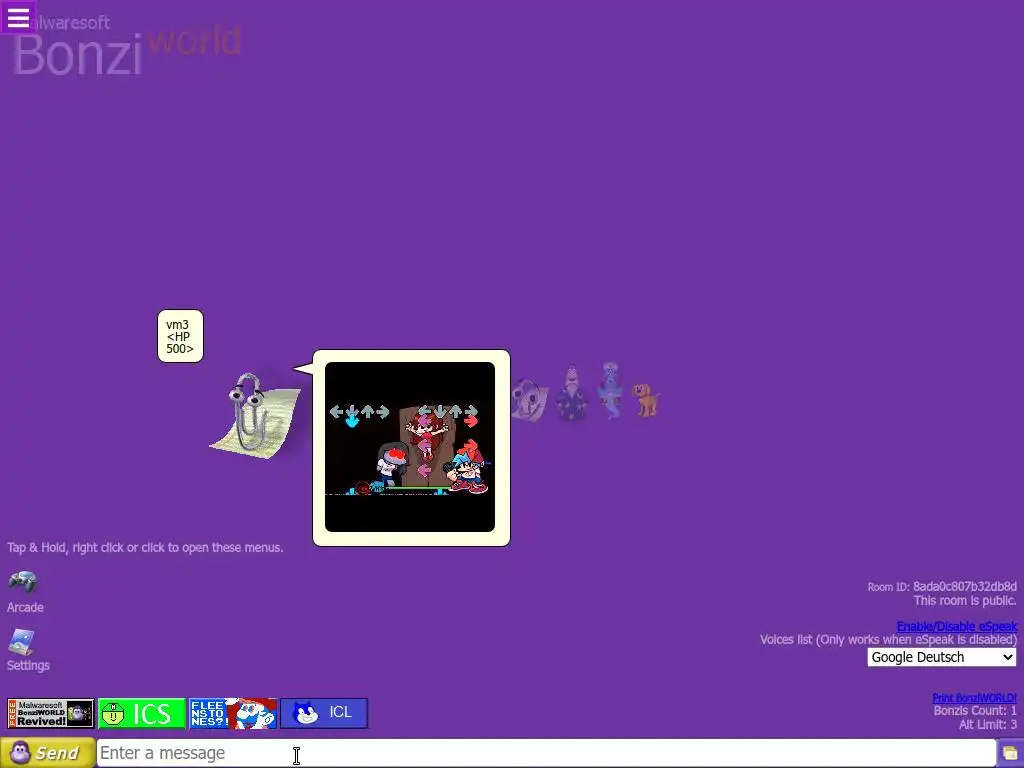Click the faded Links character icon
Screen dimensions: 1024x768
(529, 400)
